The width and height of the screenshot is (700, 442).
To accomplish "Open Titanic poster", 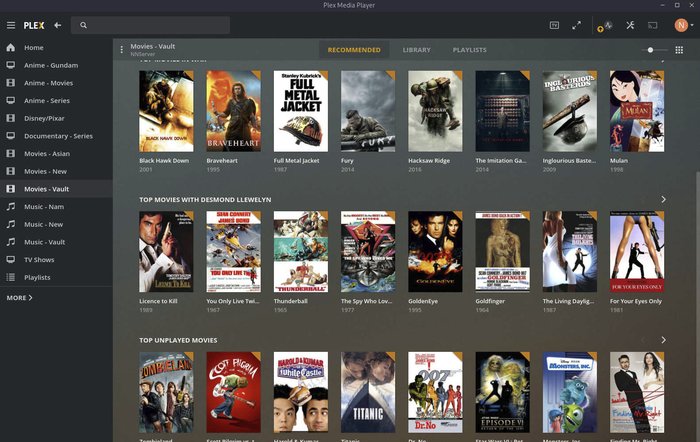I will tap(368, 392).
